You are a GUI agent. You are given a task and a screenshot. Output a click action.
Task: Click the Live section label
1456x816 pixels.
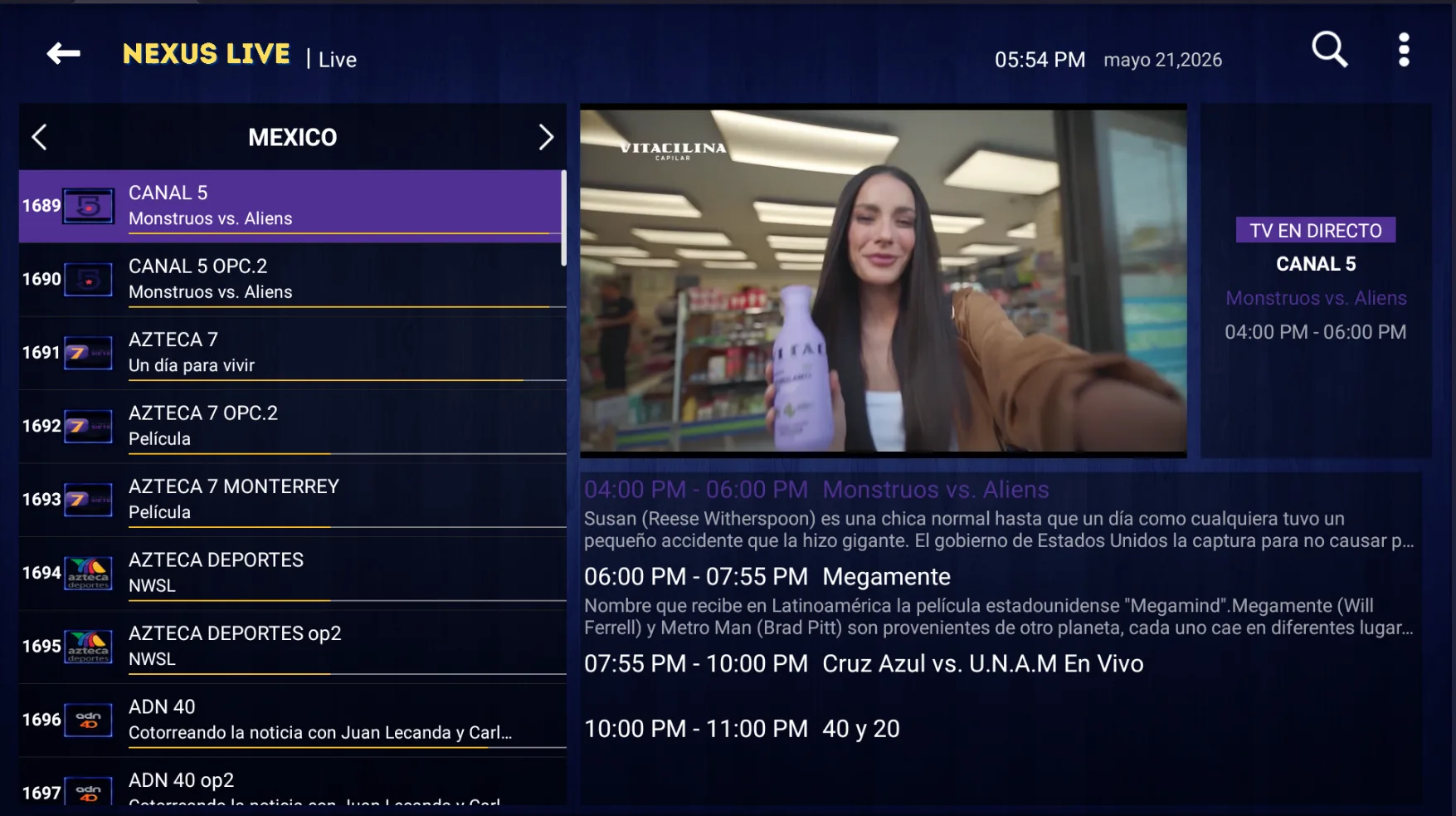point(338,60)
